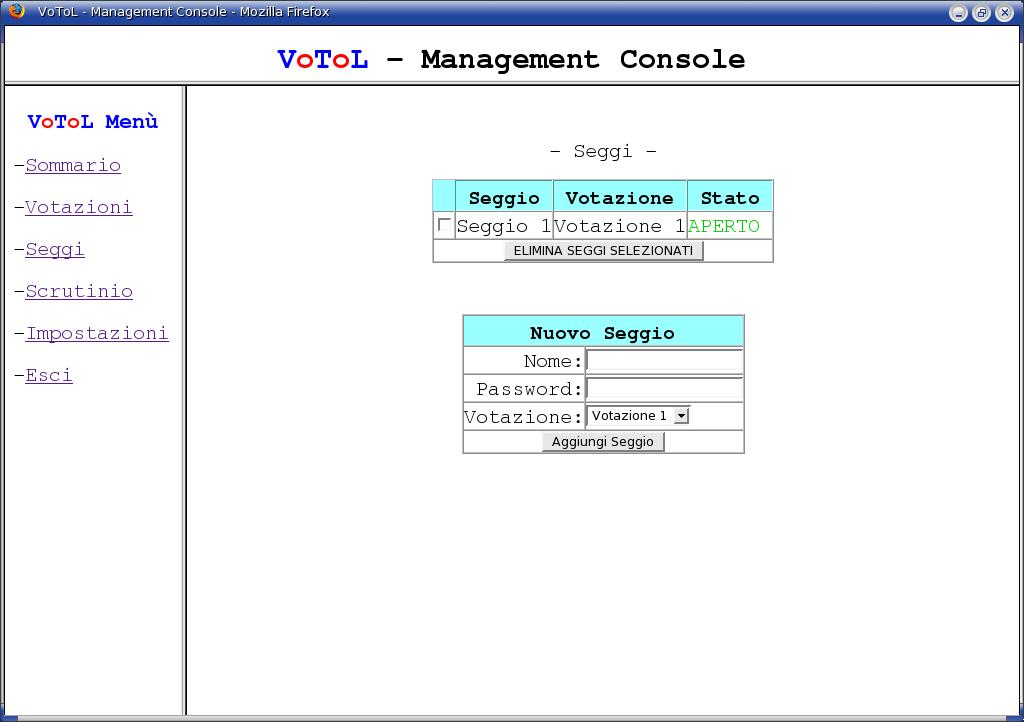Image resolution: width=1024 pixels, height=722 pixels.
Task: Click the Nuovo Seggio form header
Action: click(x=603, y=332)
